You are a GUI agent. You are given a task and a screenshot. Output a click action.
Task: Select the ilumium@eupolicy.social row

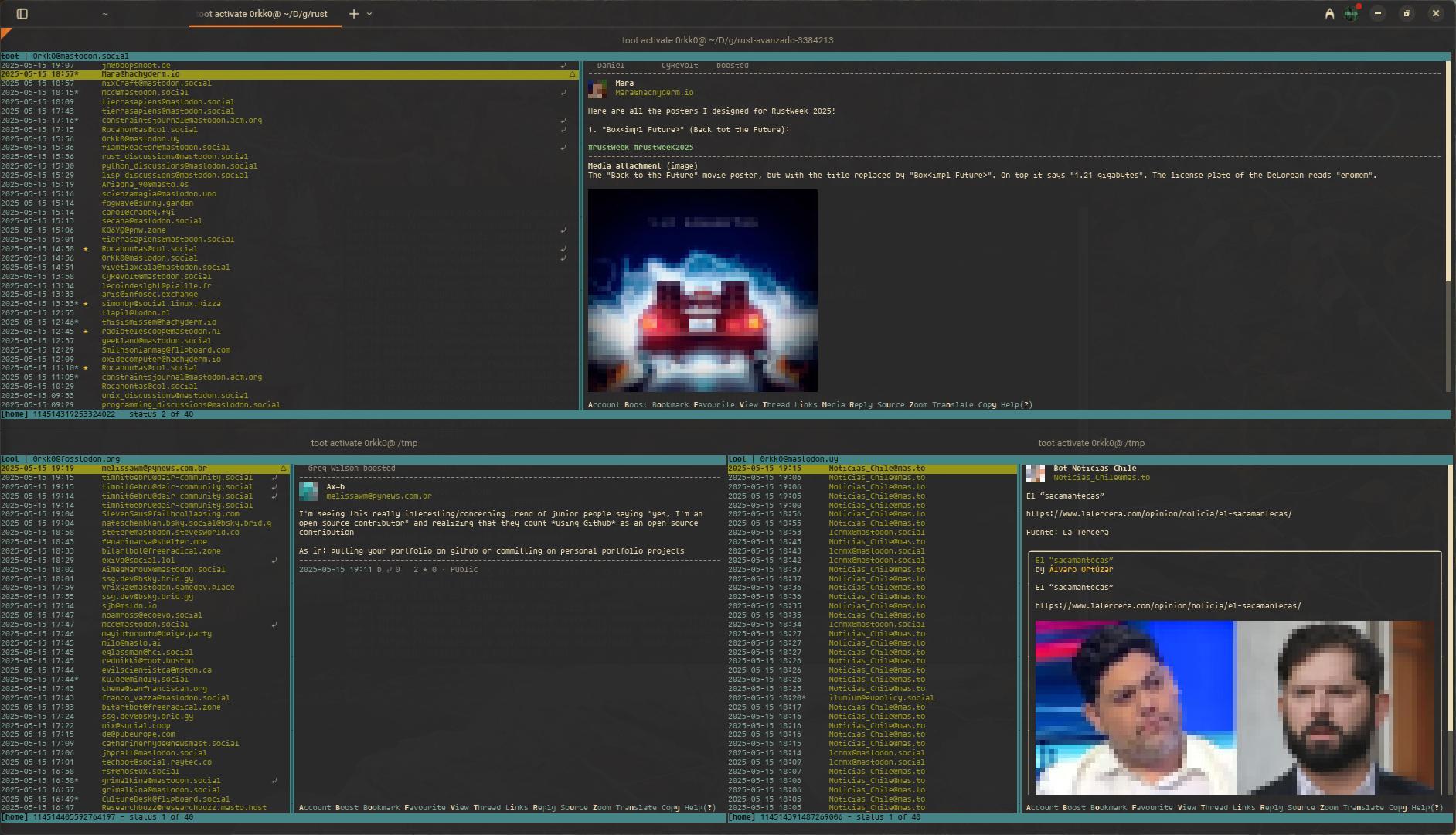pyautogui.click(x=872, y=698)
